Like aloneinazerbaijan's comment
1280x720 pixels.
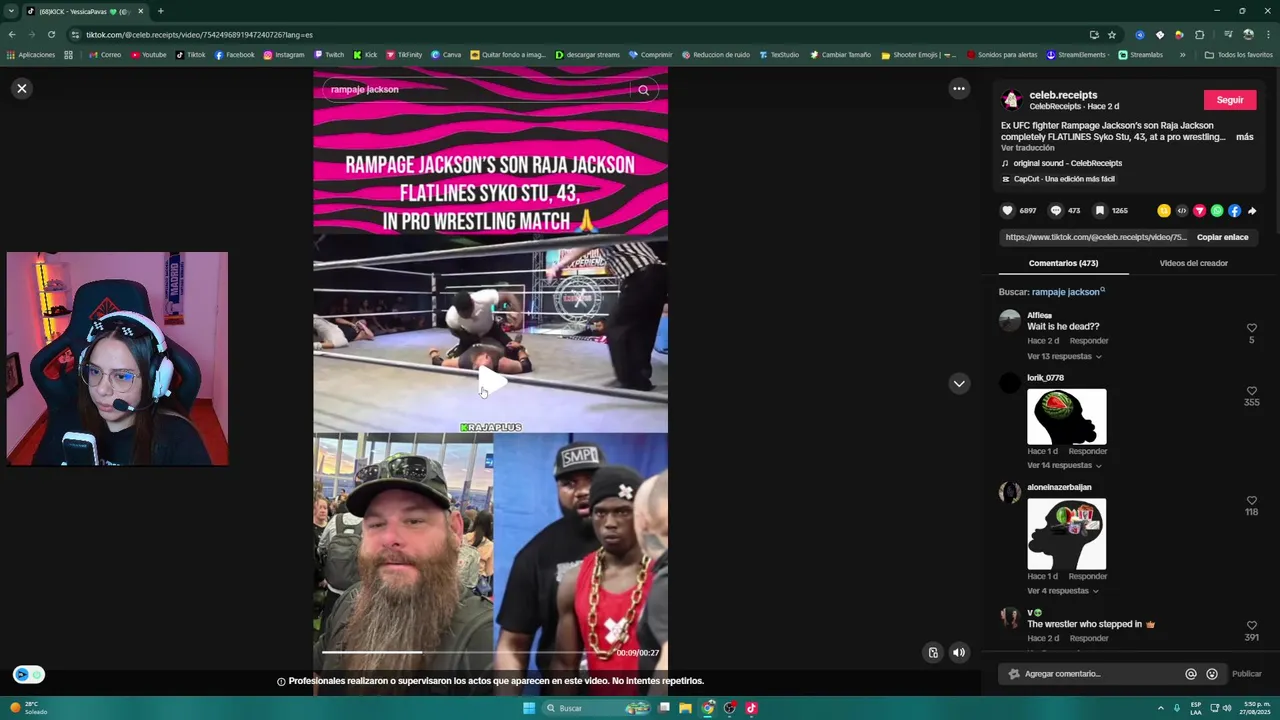point(1251,500)
